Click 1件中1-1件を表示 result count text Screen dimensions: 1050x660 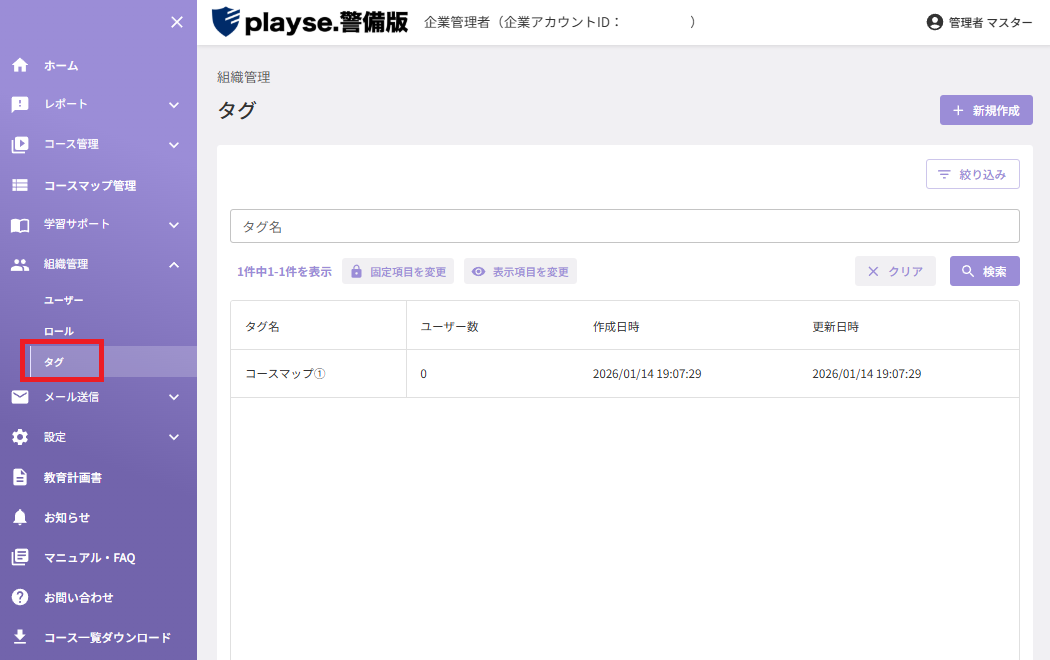coord(284,272)
